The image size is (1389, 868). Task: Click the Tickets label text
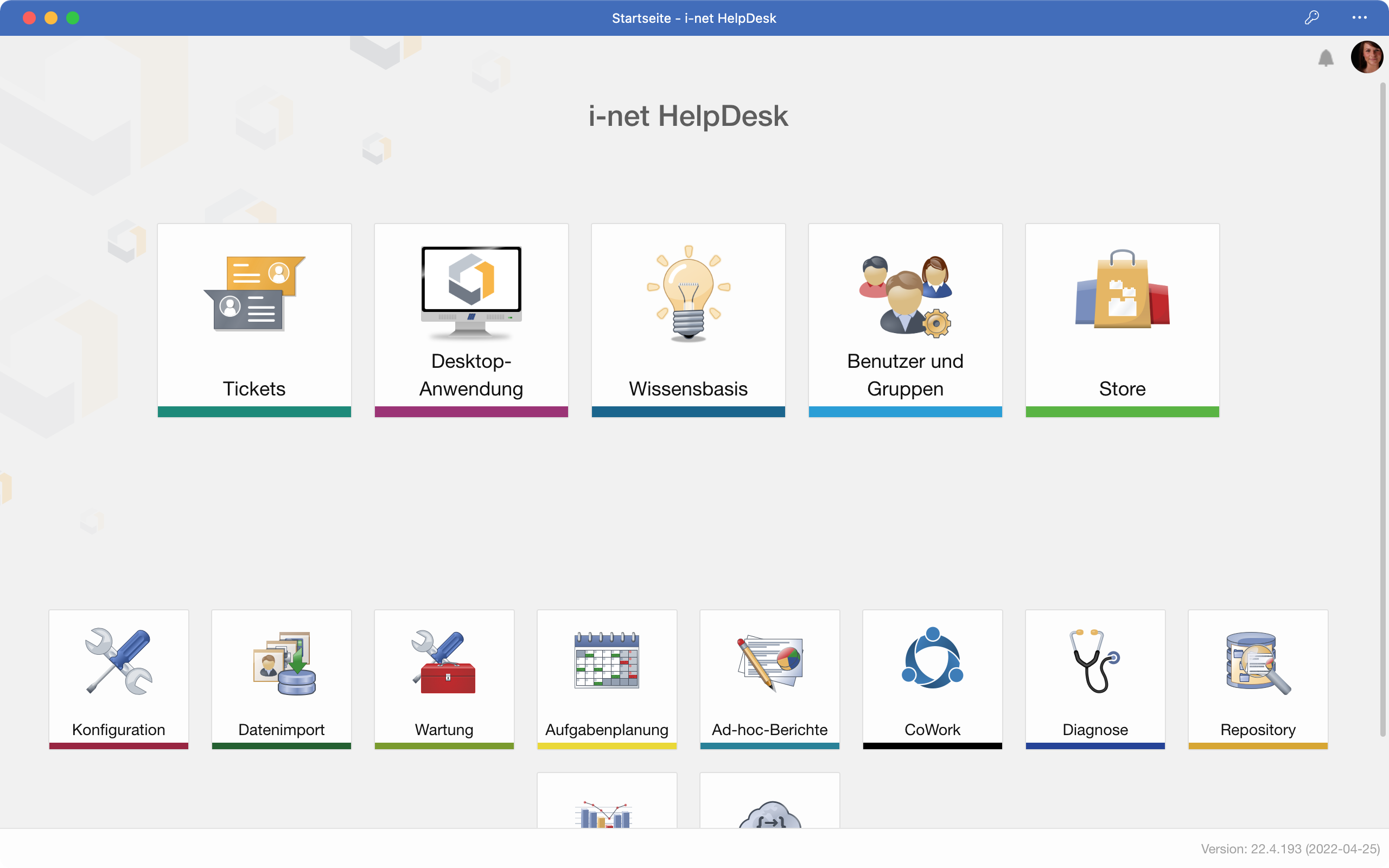(254, 388)
